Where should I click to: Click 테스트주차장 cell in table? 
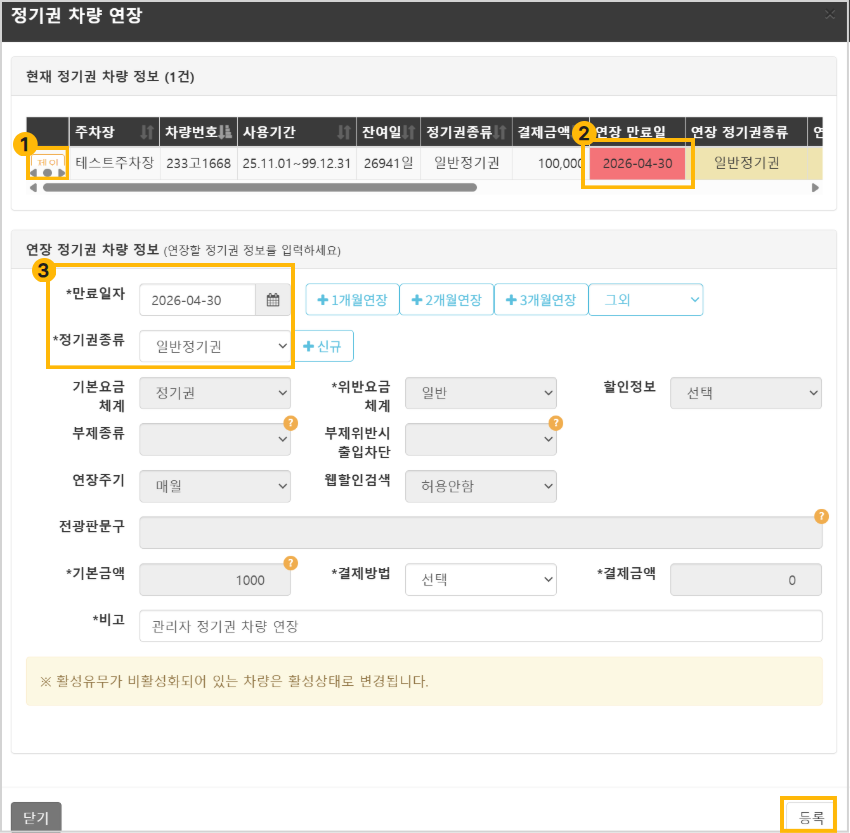(114, 163)
